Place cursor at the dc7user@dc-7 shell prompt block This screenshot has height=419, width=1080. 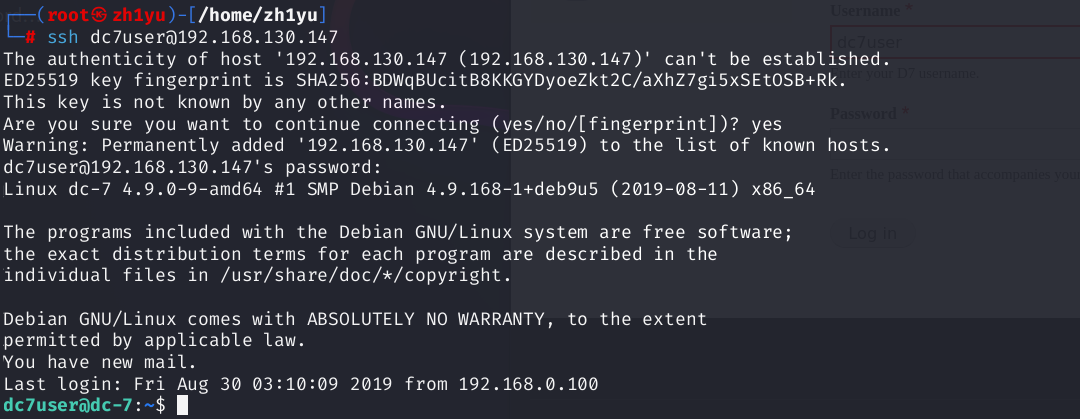(182, 405)
